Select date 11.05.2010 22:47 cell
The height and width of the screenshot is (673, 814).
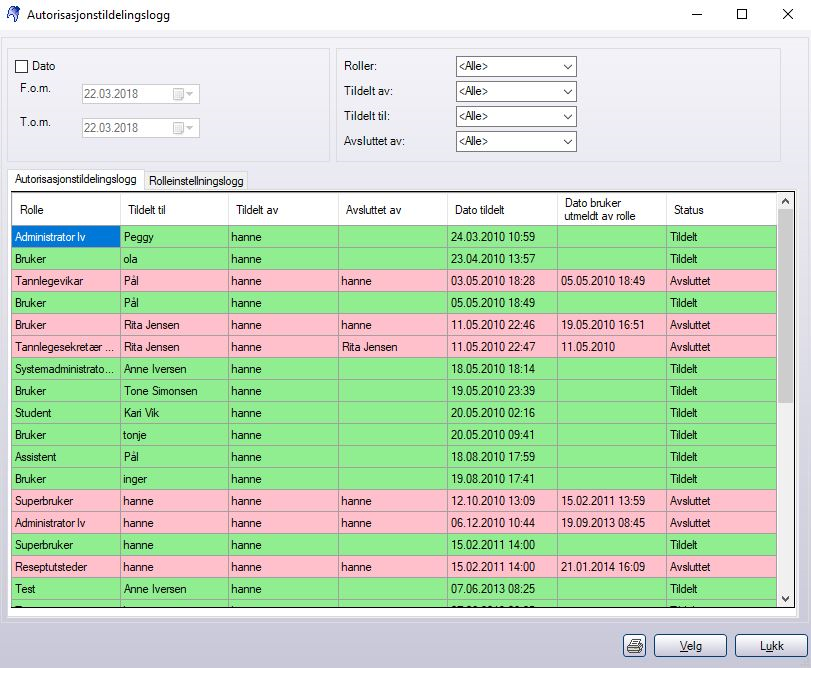click(503, 347)
